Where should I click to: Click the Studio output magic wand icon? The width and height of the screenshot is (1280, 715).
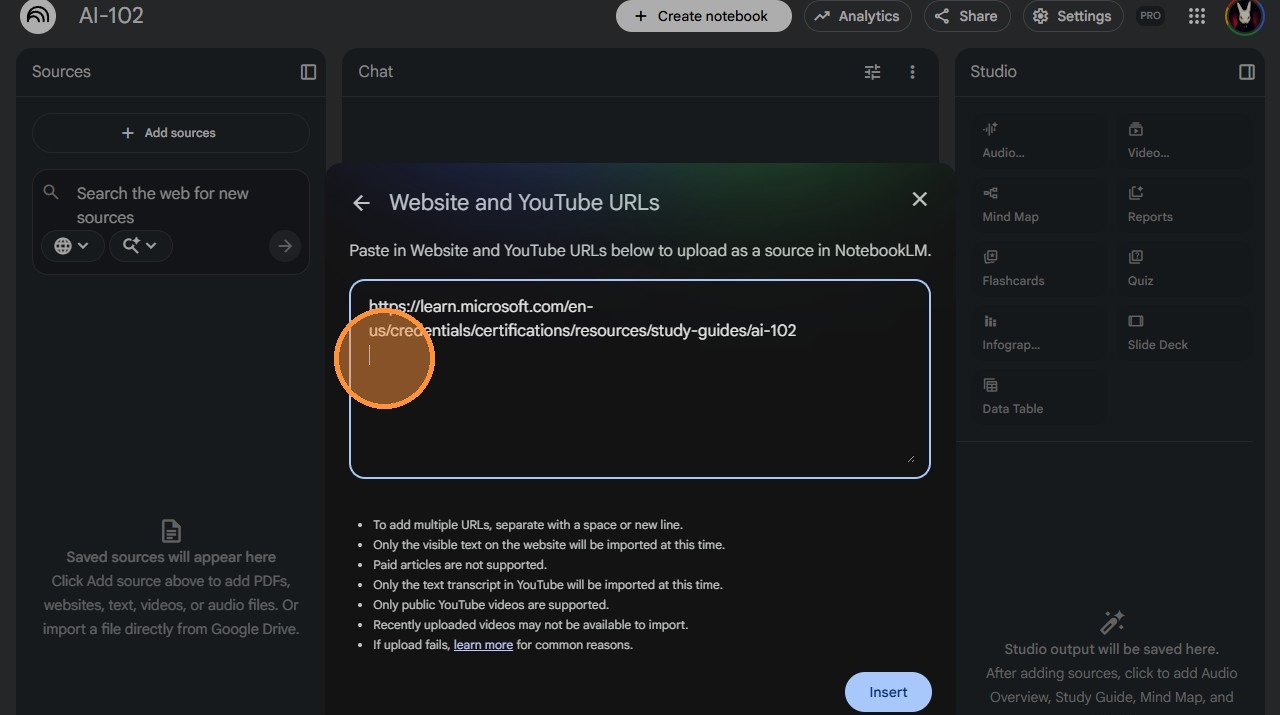point(1112,622)
